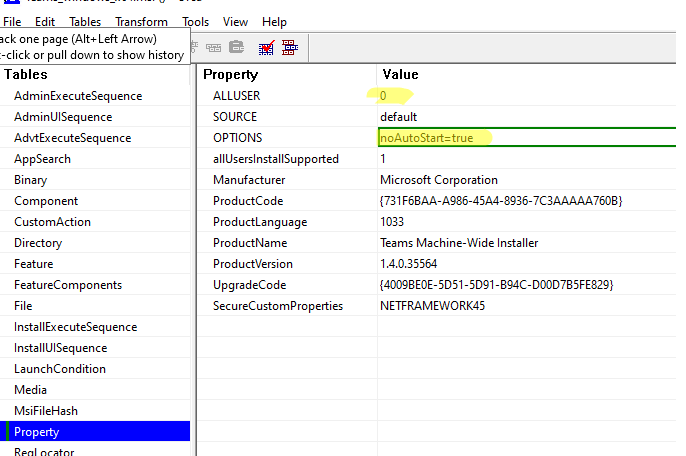Click the red grid icon in toolbar
Screen dimensions: 686x456
(x=290, y=47)
